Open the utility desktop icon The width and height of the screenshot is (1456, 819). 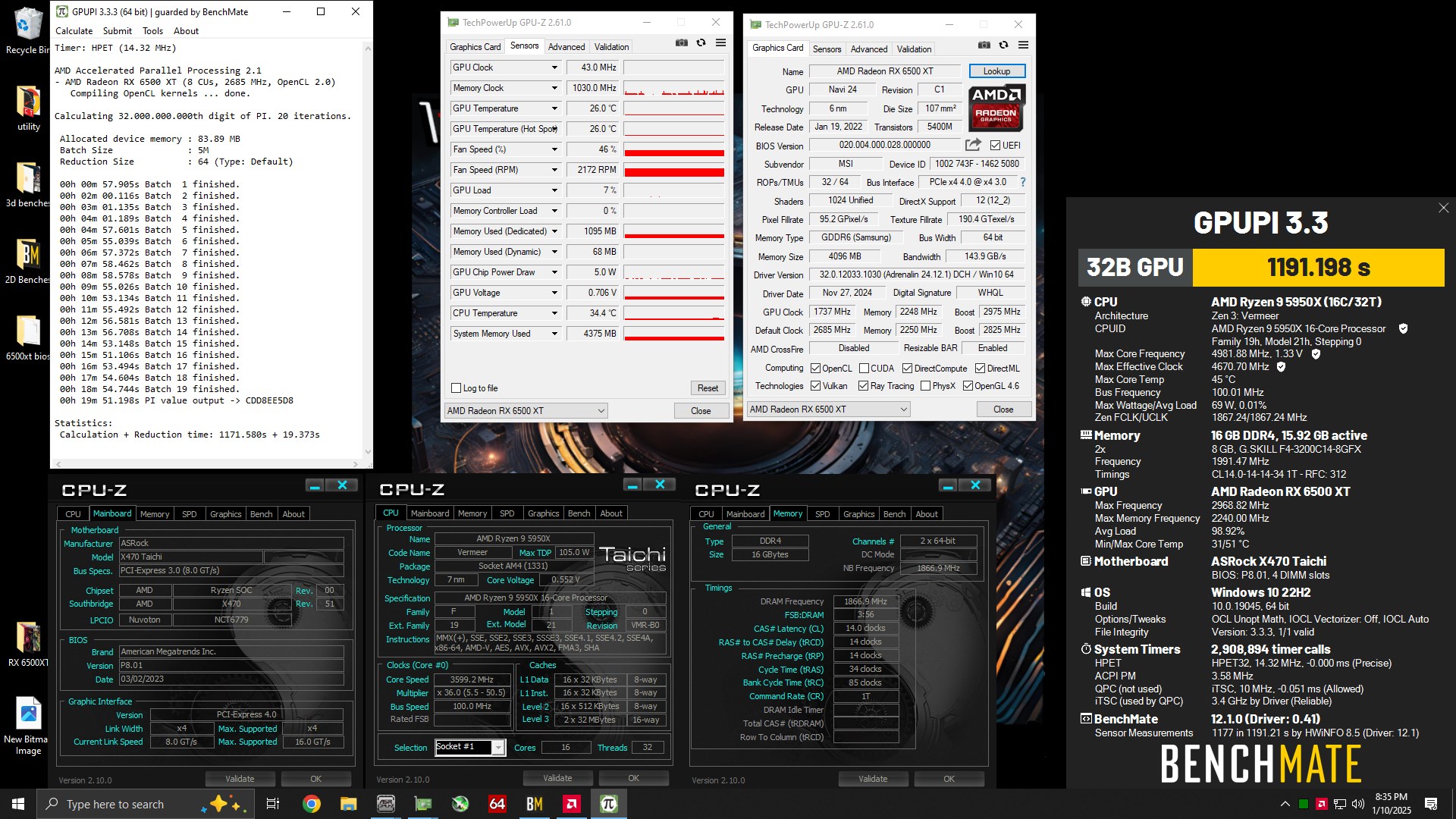click(29, 108)
